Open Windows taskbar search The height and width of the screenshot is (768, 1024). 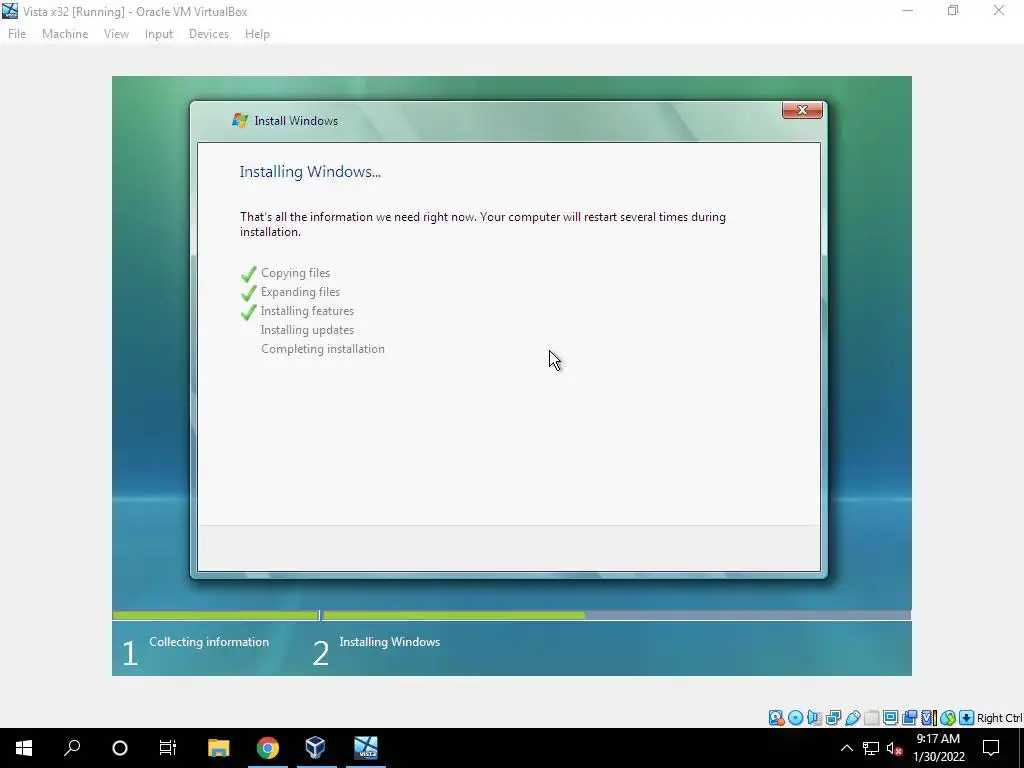(x=72, y=748)
